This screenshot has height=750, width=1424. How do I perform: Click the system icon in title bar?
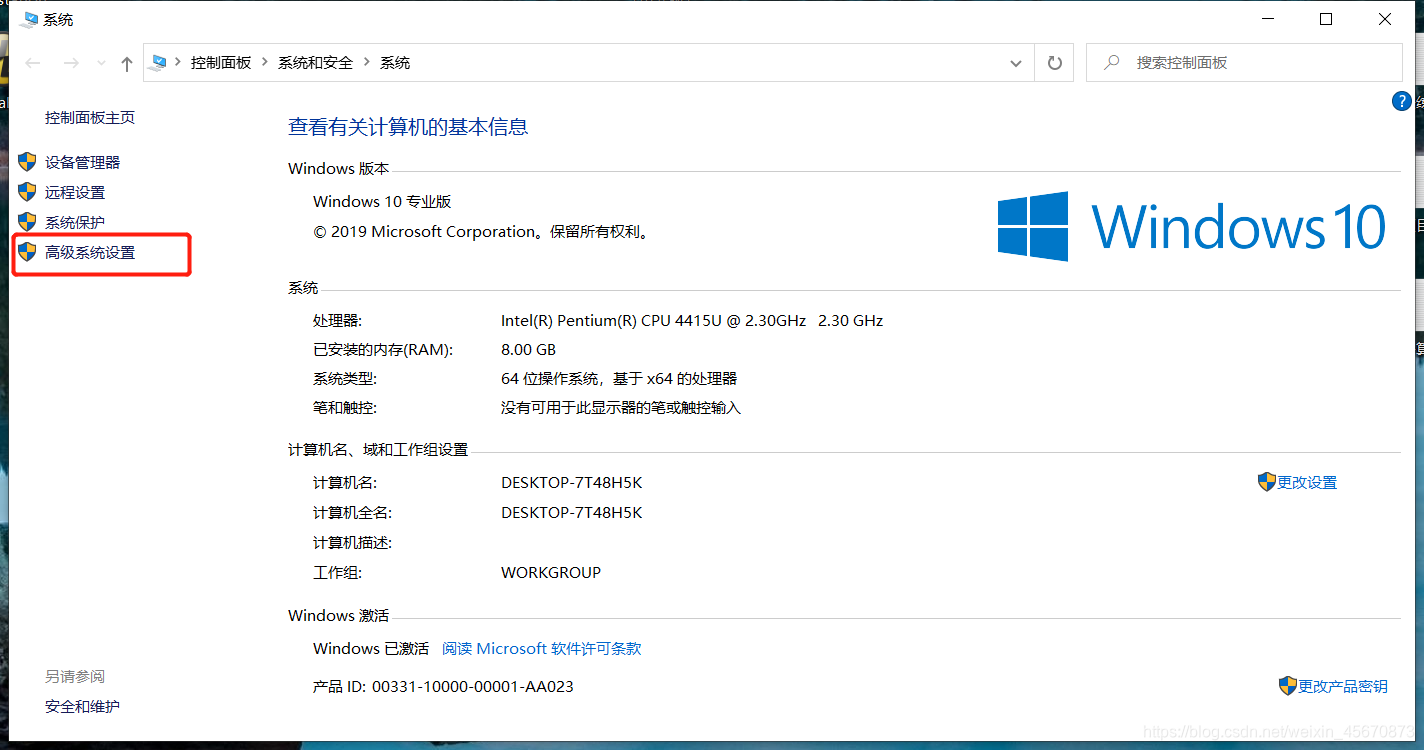pos(28,19)
